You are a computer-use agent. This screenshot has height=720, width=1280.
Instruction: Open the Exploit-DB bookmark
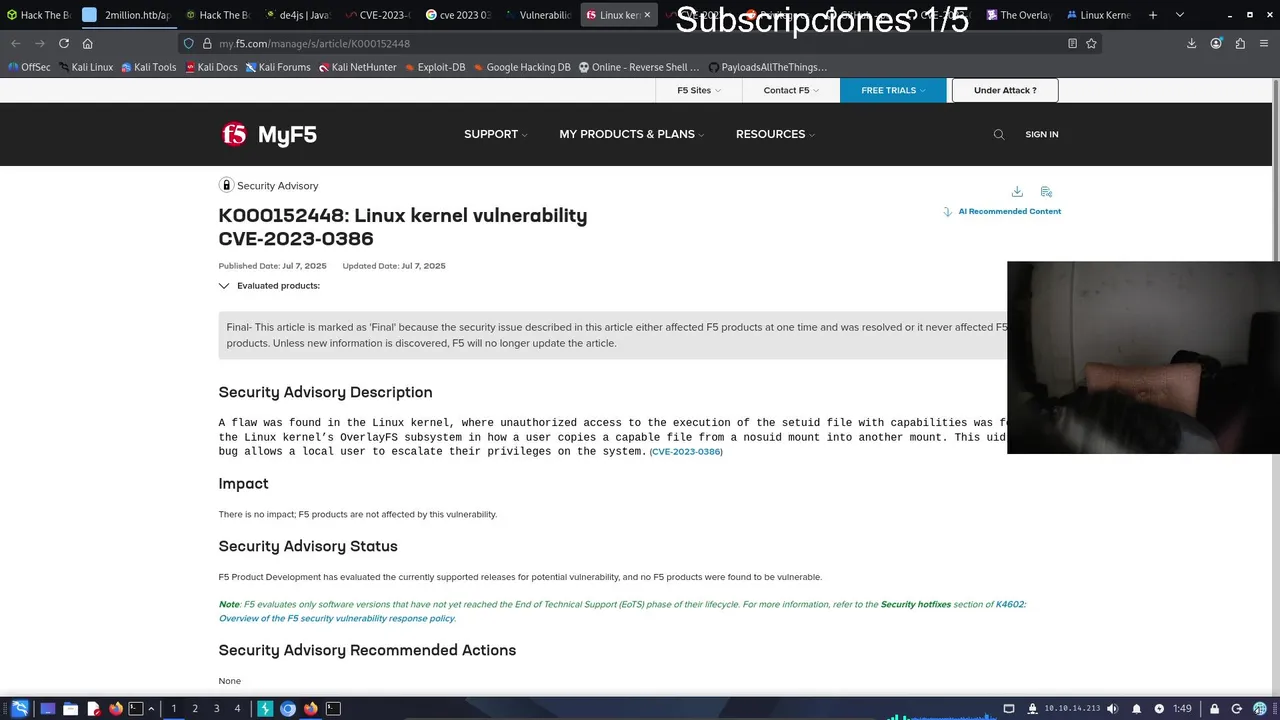point(435,67)
